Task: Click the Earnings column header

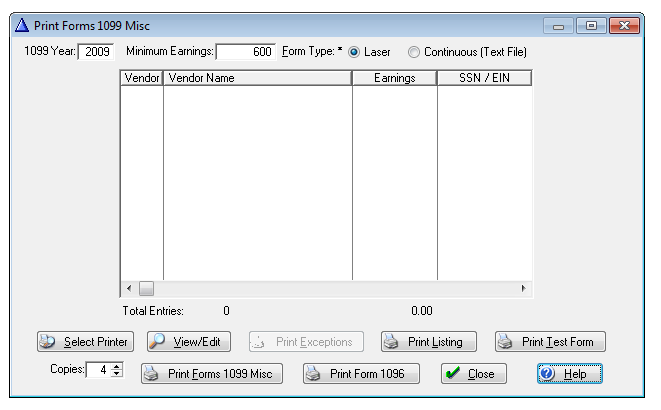Action: pos(394,77)
